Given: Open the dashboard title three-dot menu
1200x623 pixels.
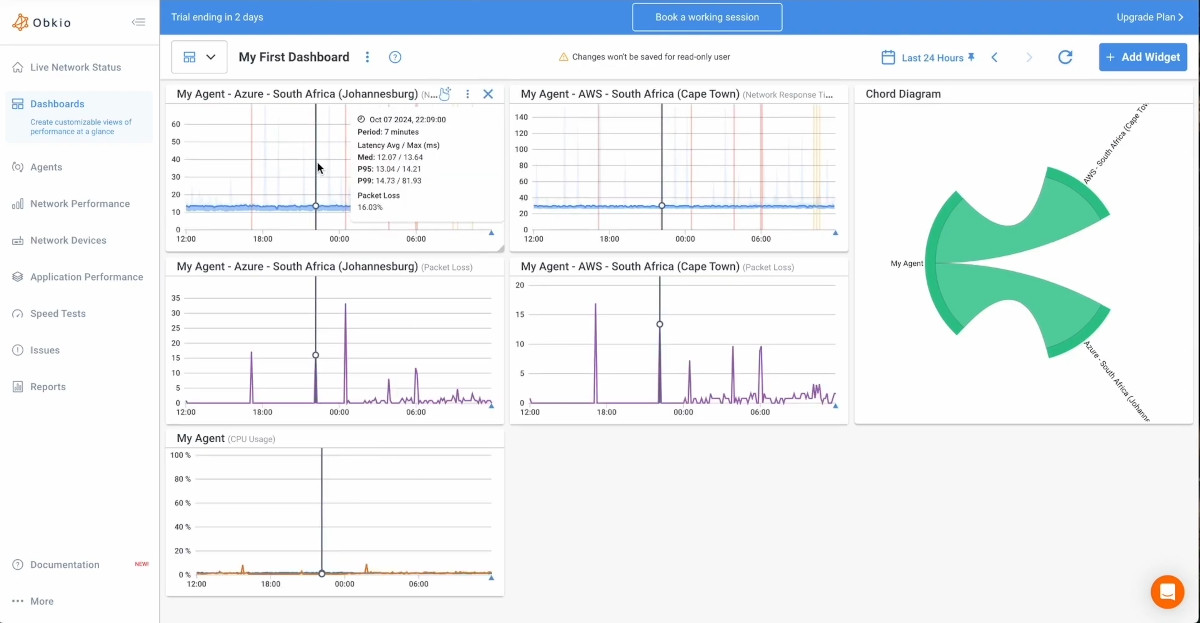Looking at the screenshot, I should pos(367,57).
